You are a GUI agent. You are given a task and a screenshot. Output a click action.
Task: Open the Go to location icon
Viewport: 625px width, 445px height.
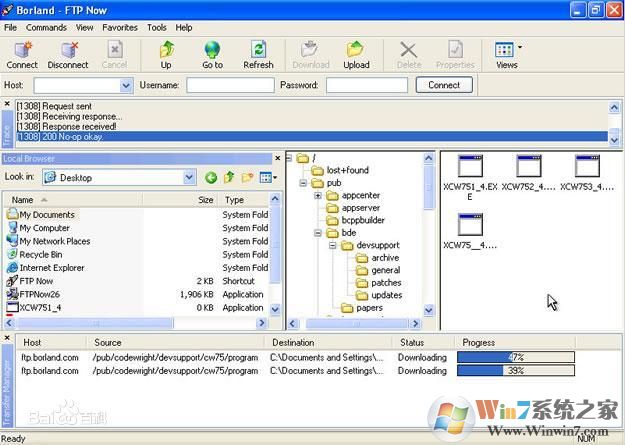[x=212, y=54]
